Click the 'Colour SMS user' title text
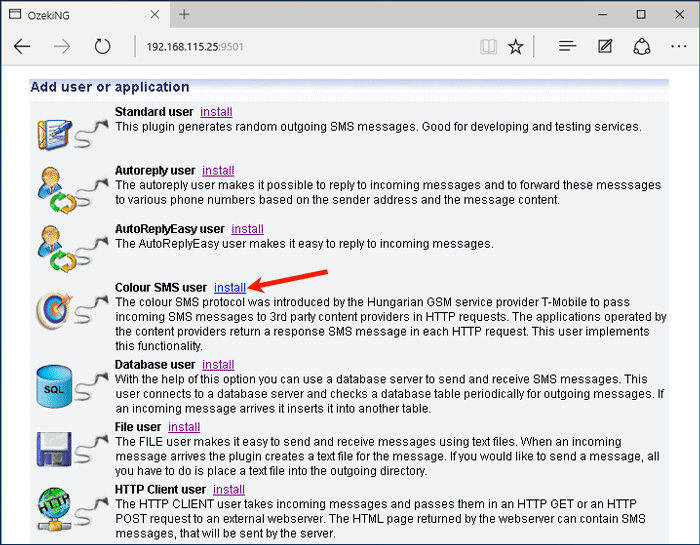The image size is (700, 545). pyautogui.click(x=161, y=287)
